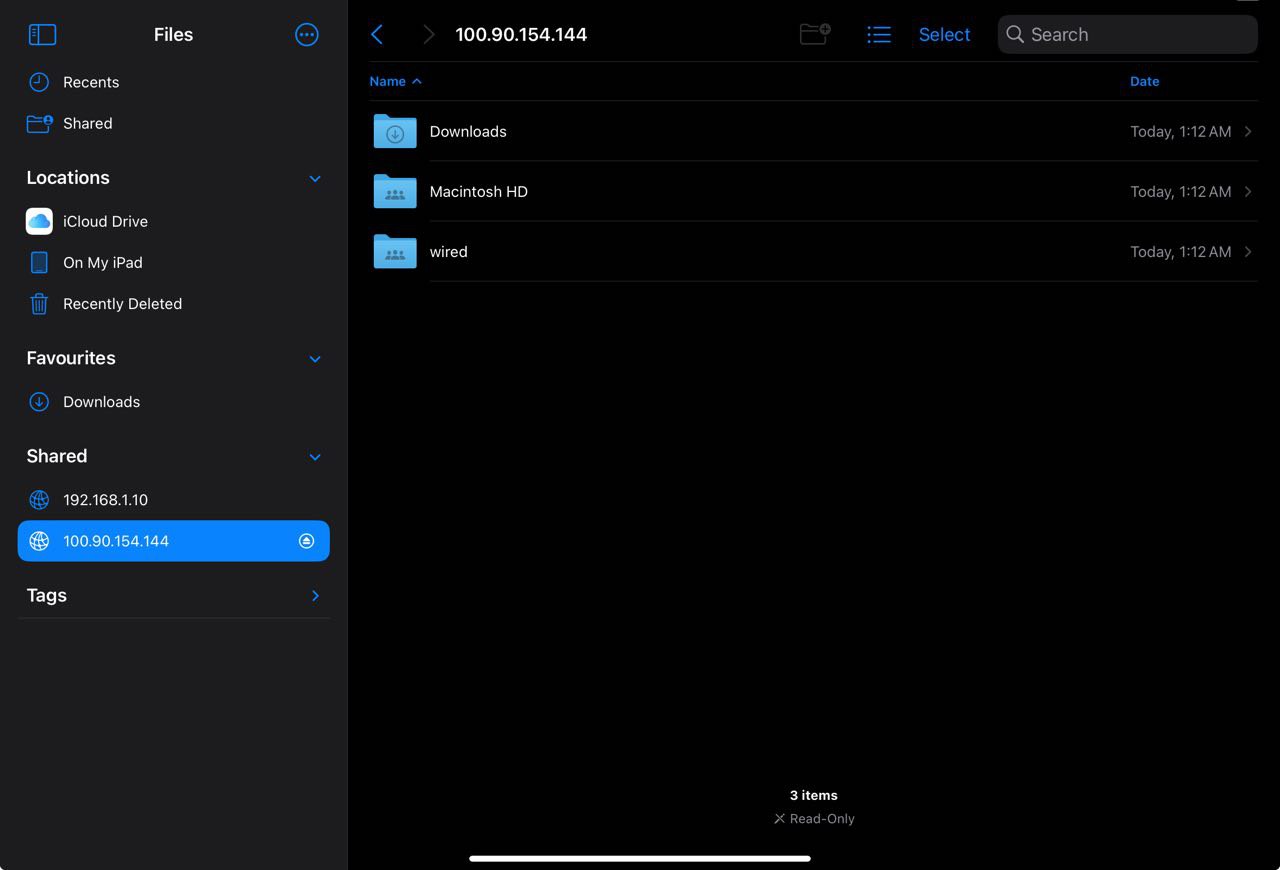Open the wired folder name label
Image resolution: width=1280 pixels, height=870 pixels.
click(448, 252)
